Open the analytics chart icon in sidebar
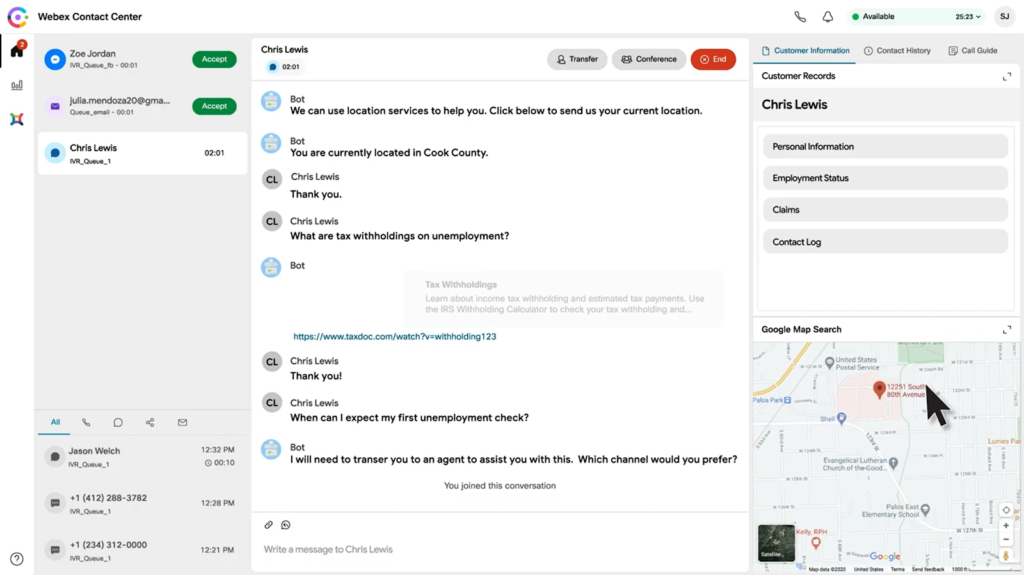This screenshot has height=575, width=1024. tap(17, 85)
